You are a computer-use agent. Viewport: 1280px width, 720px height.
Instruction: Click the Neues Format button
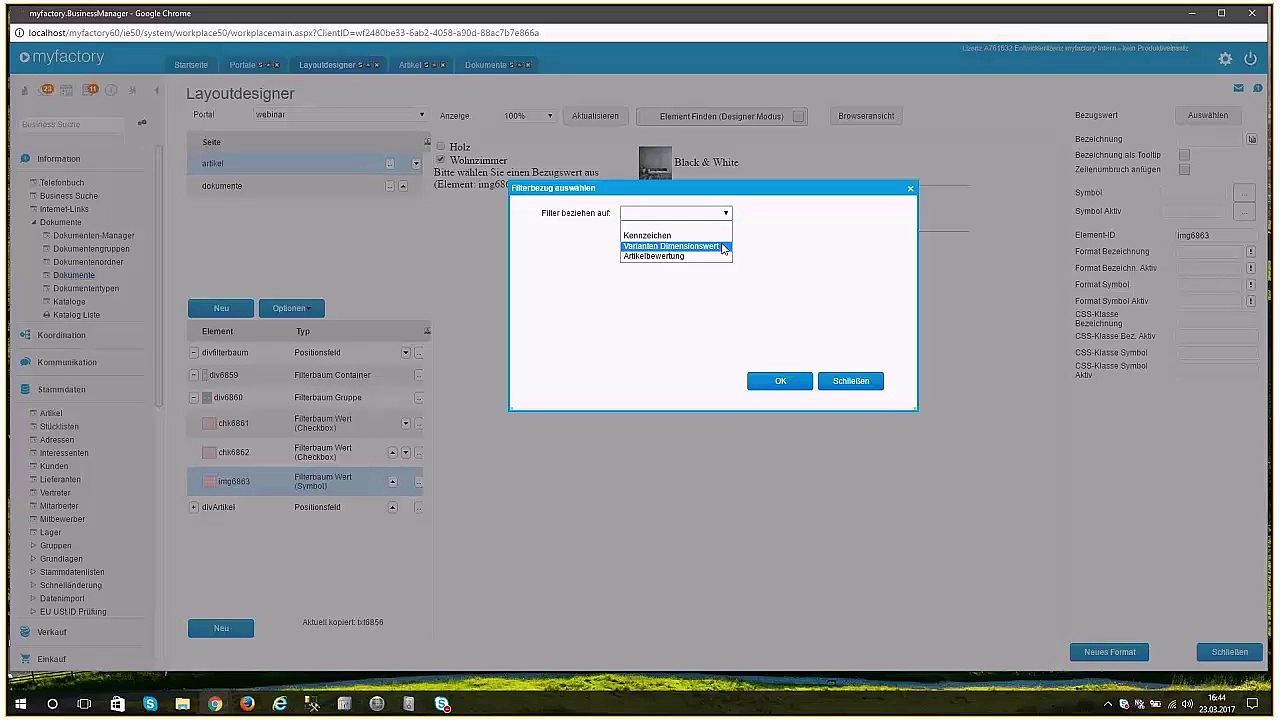[1110, 652]
